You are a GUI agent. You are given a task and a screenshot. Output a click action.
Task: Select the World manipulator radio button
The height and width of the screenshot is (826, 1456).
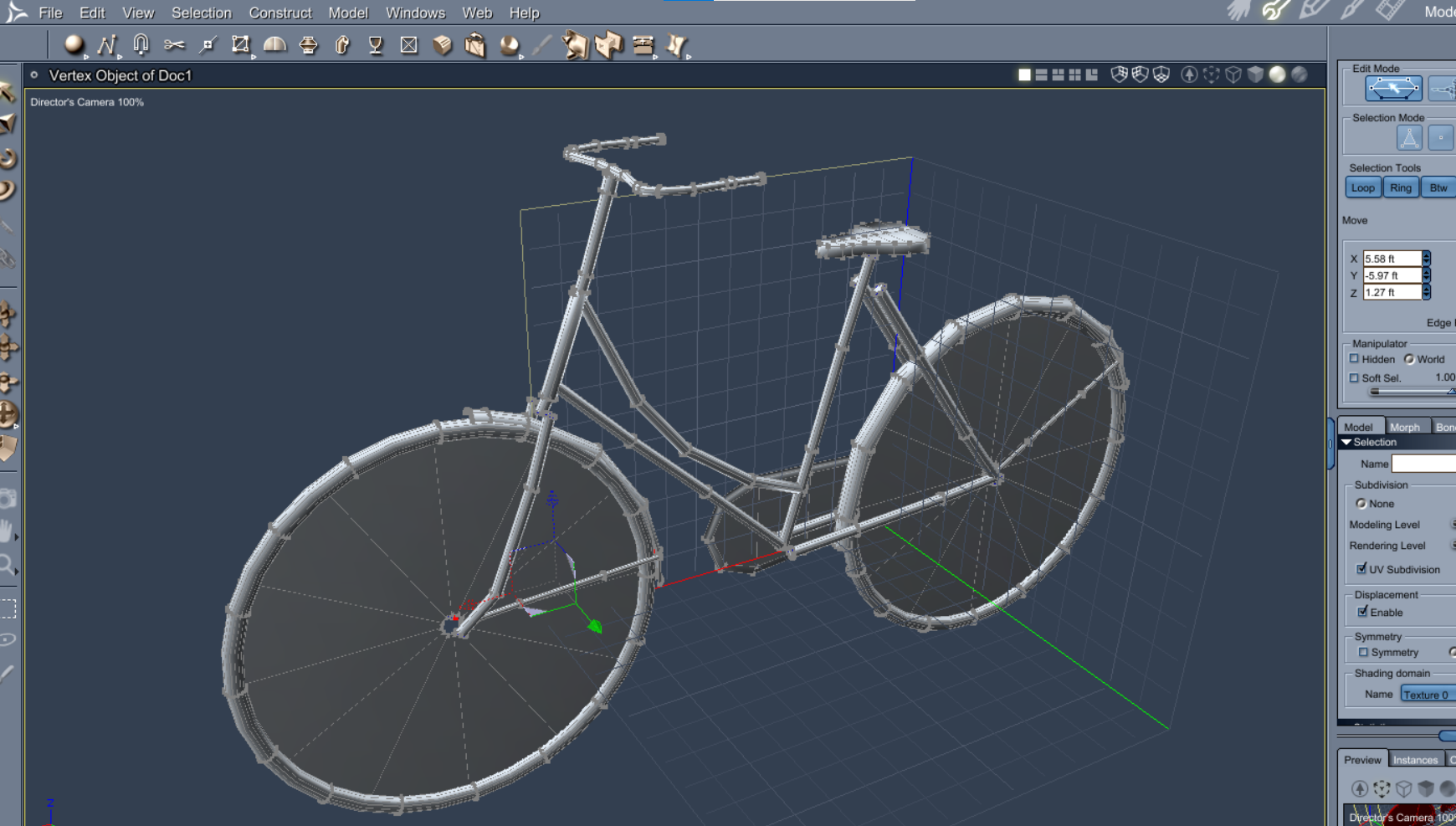click(x=1409, y=359)
